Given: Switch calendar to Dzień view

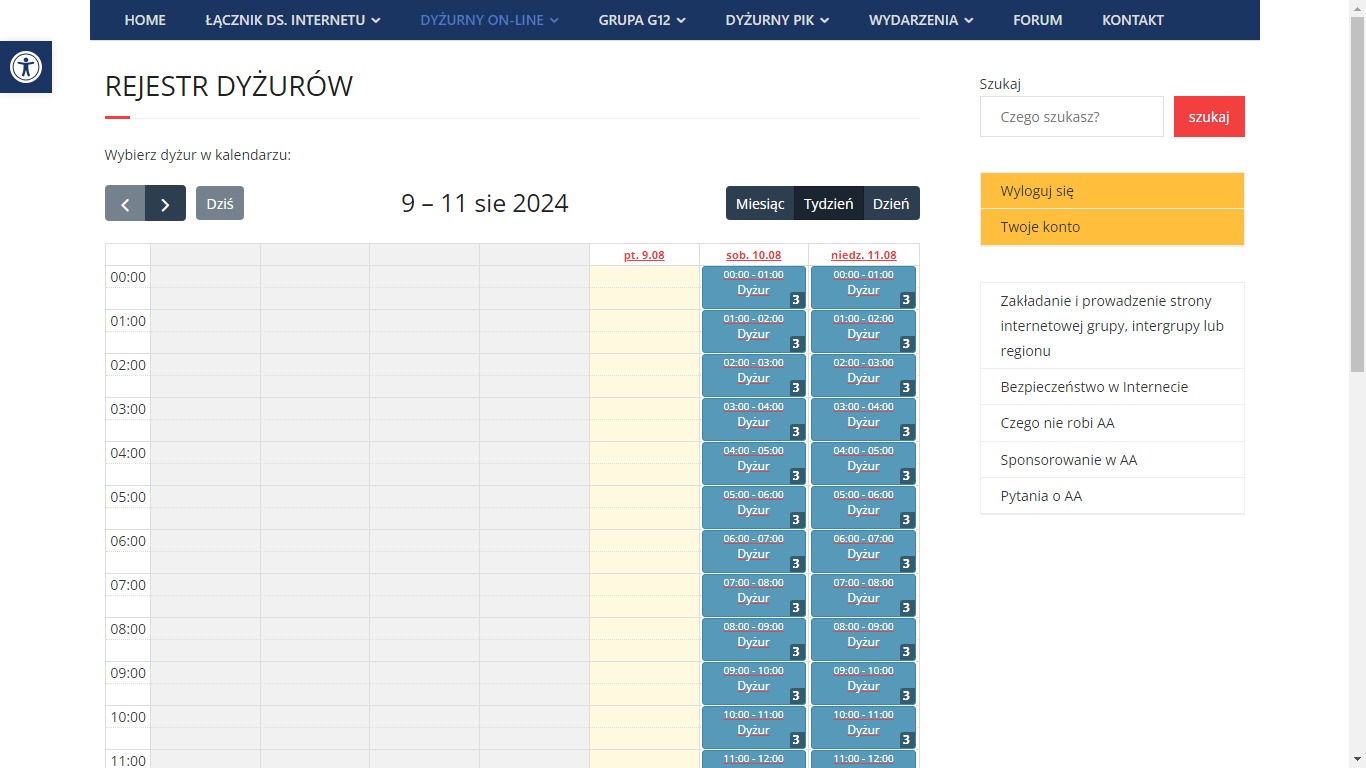Looking at the screenshot, I should [890, 204].
